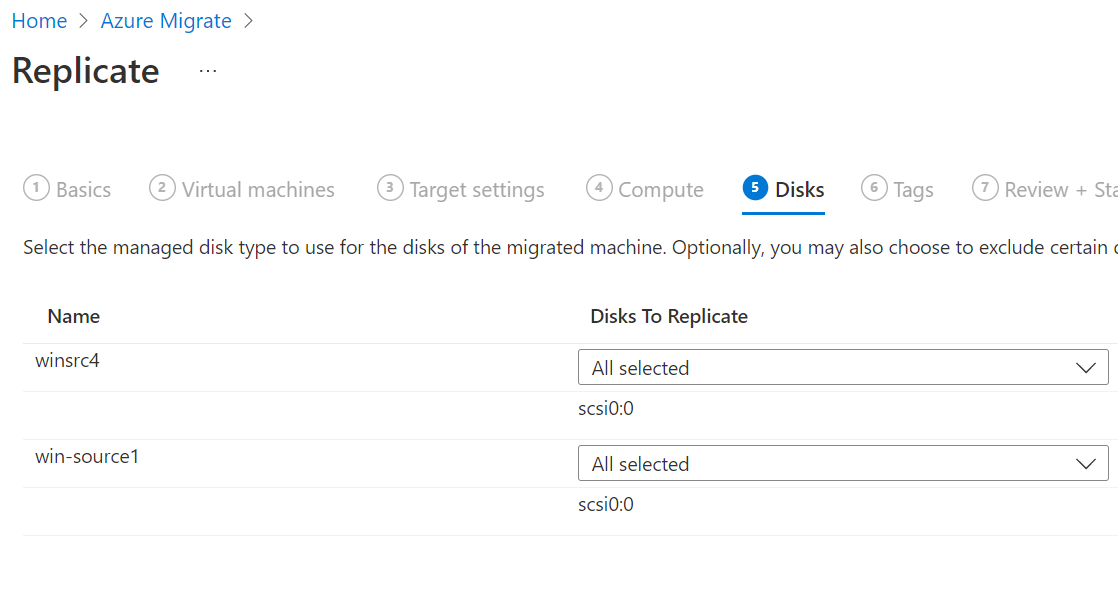Click the step 7 circle icon
1118x616 pixels.
click(x=985, y=188)
